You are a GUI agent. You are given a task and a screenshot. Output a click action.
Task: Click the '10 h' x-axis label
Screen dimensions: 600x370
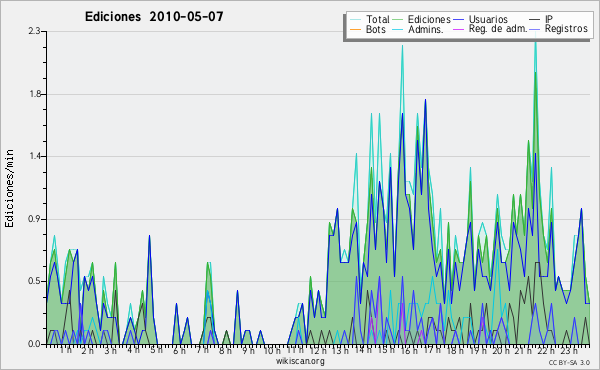pos(272,350)
